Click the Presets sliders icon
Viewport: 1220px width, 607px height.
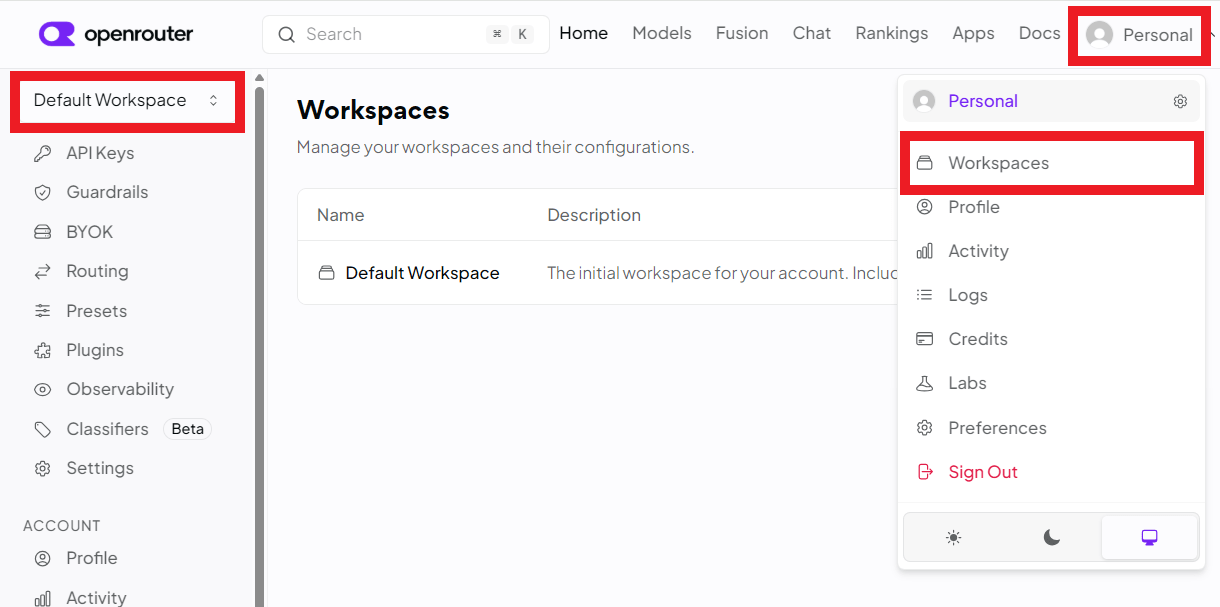(42, 311)
